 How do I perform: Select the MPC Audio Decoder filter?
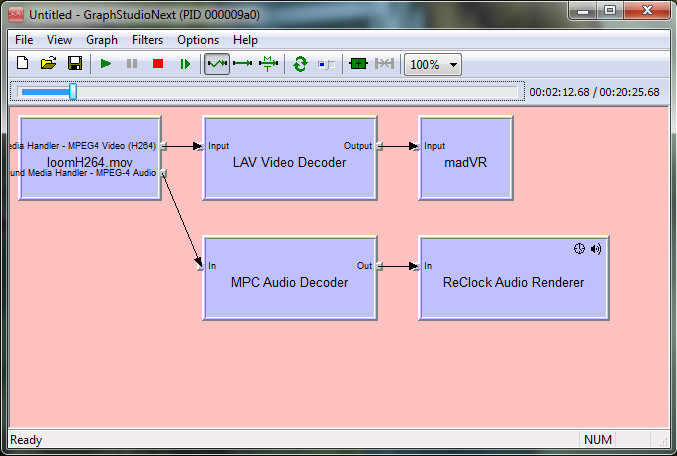tap(290, 278)
